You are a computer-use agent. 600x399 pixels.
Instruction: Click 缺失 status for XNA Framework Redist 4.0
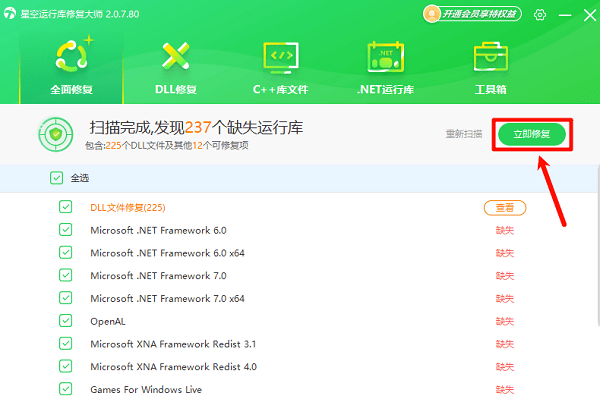505,366
